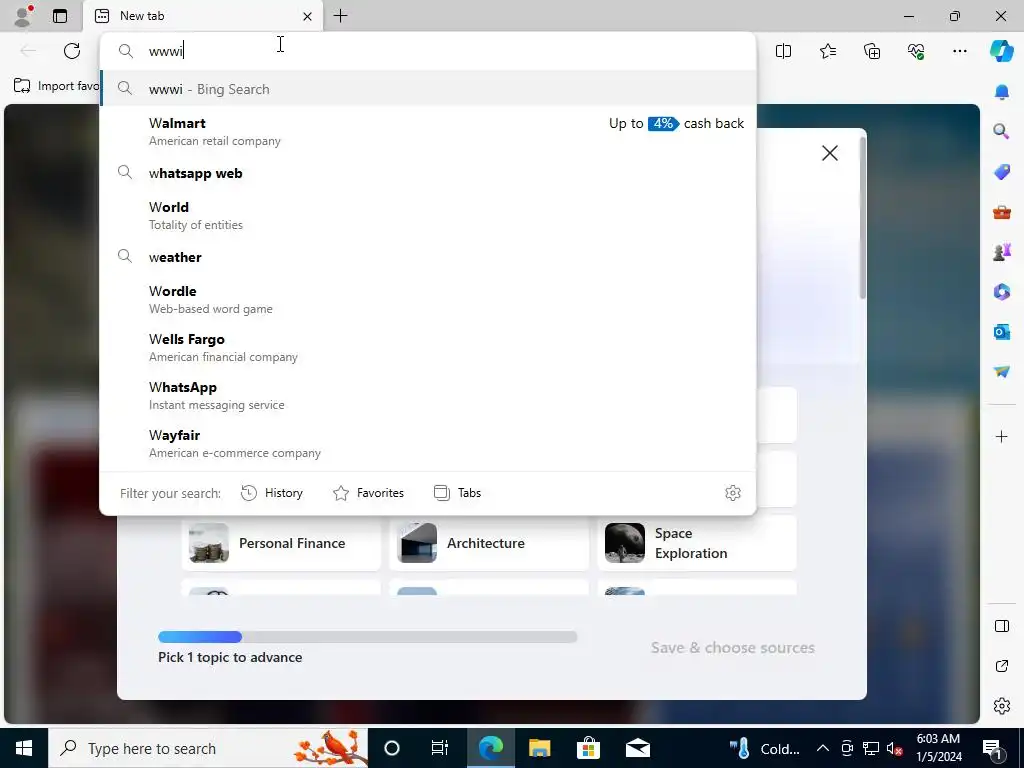Image resolution: width=1024 pixels, height=768 pixels.
Task: Filter search by Tabs
Action: [x=457, y=493]
